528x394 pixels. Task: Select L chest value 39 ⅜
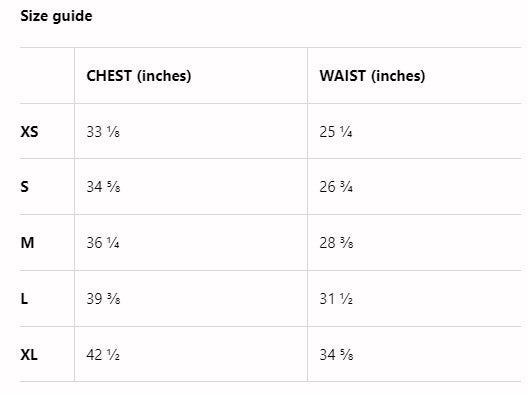(103, 299)
